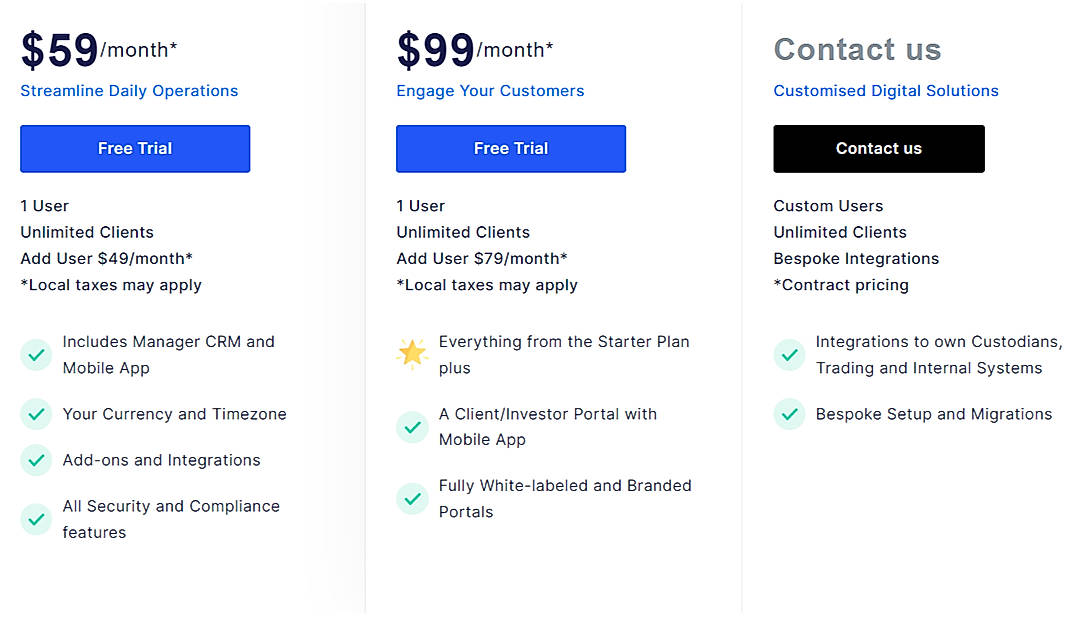Open the Streamline Daily Operations link
The height and width of the screenshot is (625, 1070).
pos(129,90)
